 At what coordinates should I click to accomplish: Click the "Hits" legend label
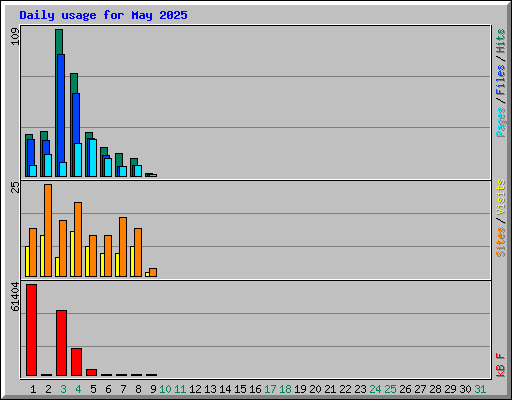click(x=501, y=41)
